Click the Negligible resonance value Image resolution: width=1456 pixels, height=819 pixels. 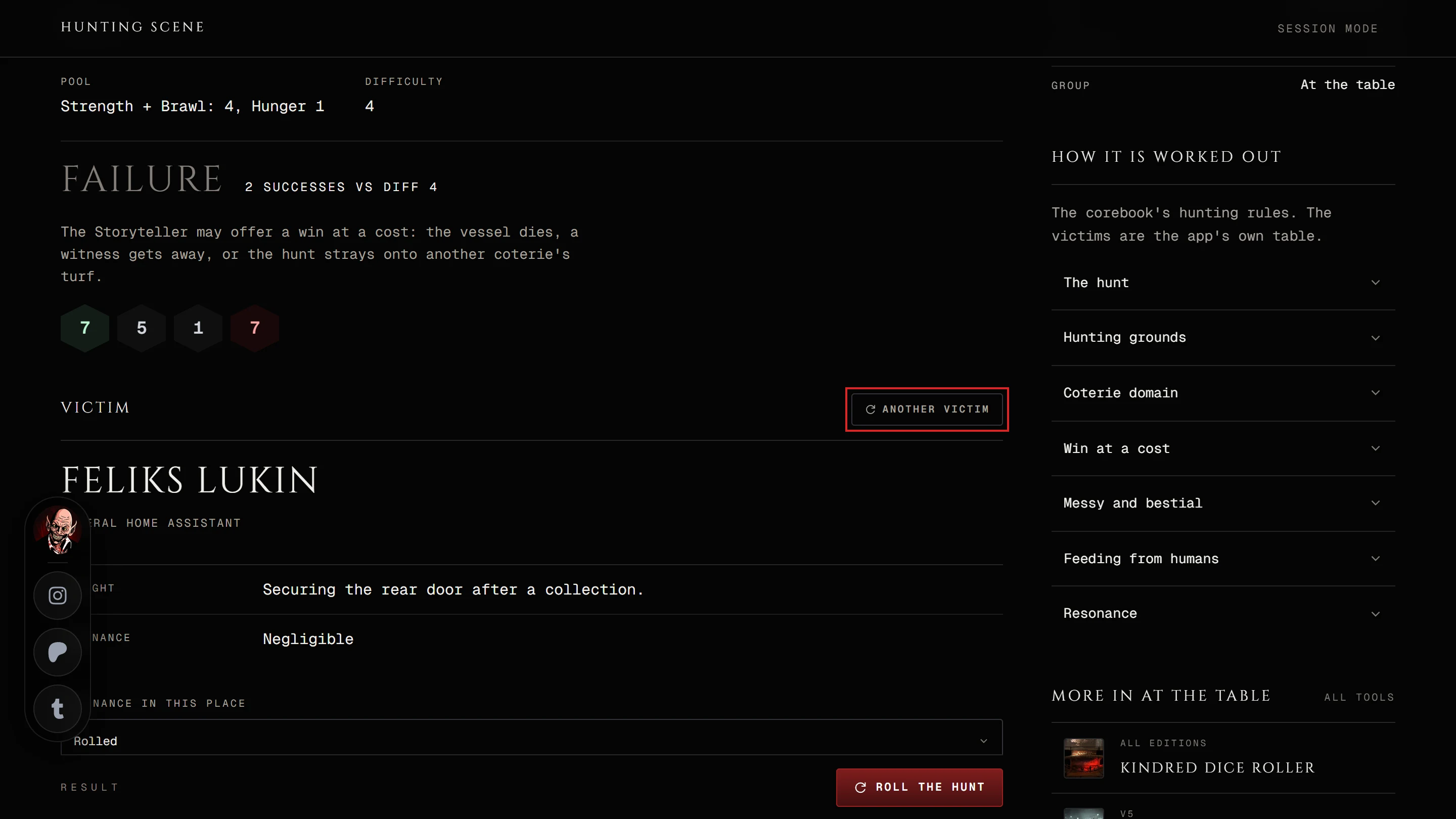(x=308, y=639)
